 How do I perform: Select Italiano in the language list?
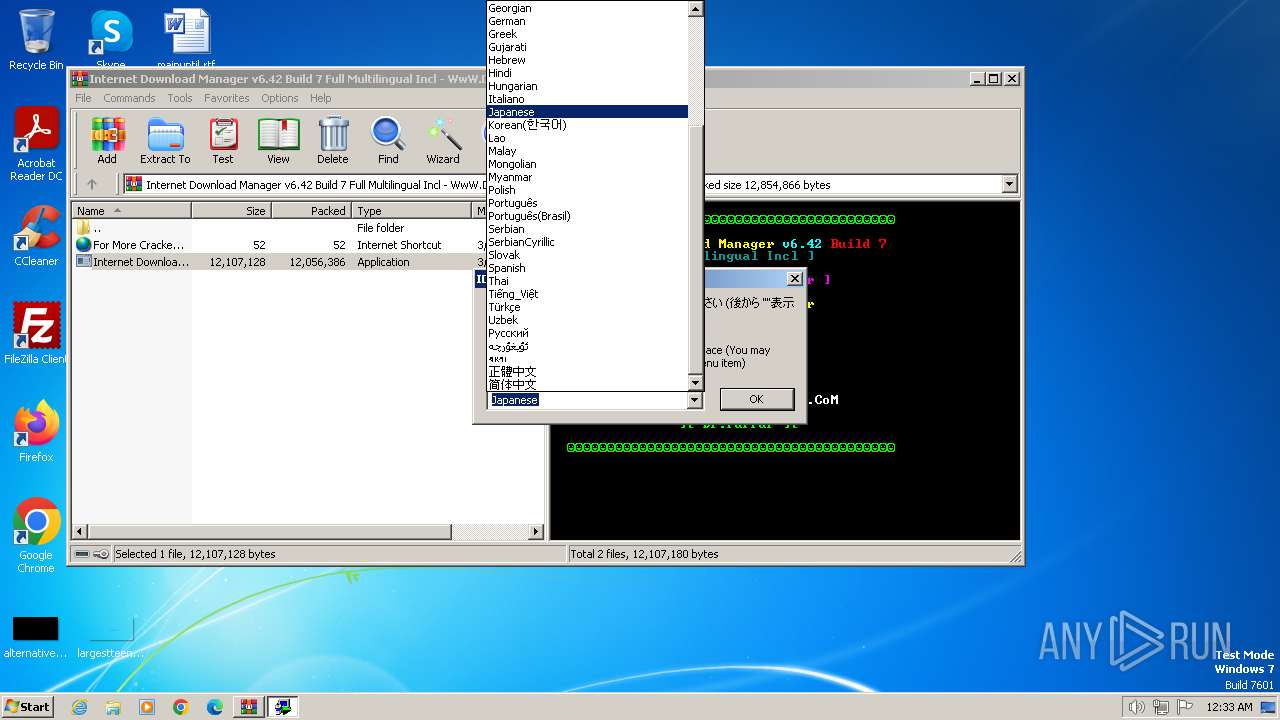click(587, 99)
